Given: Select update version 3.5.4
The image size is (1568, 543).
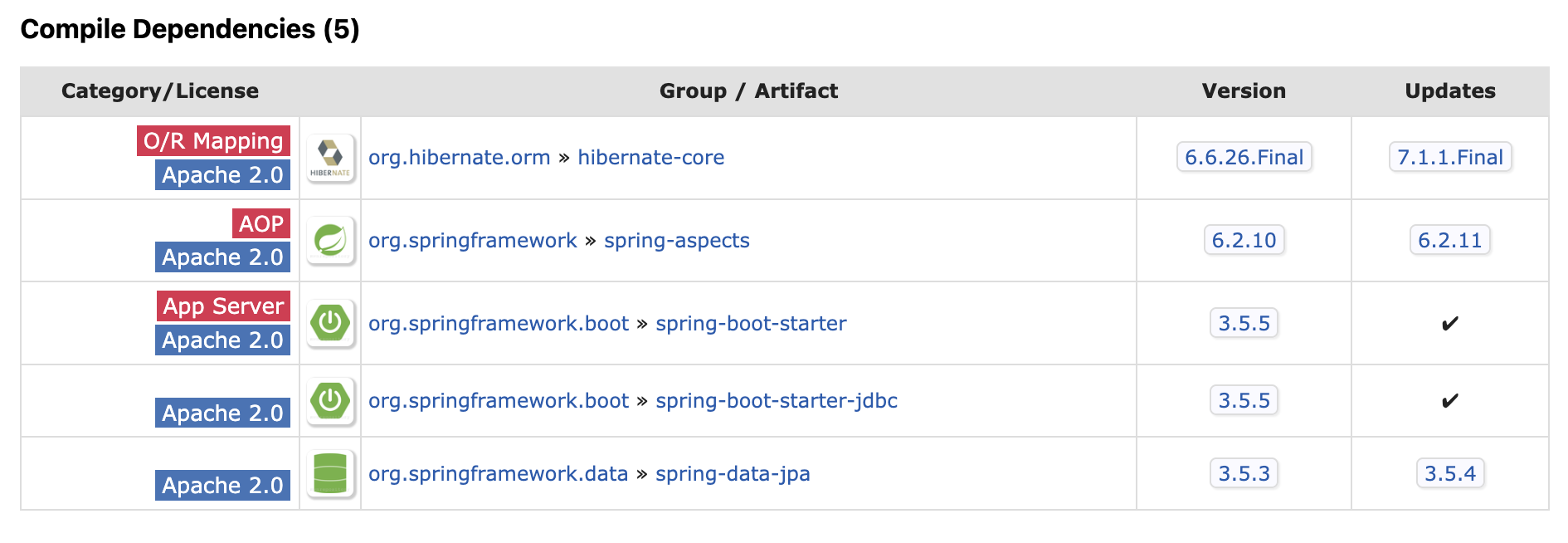Looking at the screenshot, I should pyautogui.click(x=1450, y=473).
